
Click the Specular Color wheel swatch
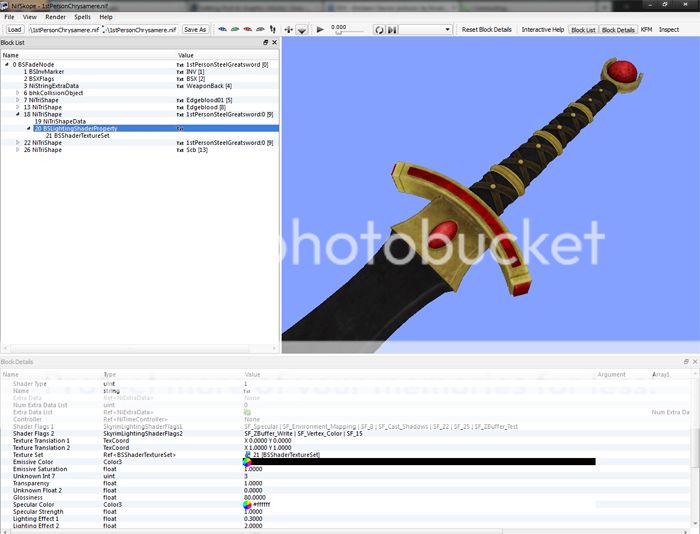[x=247, y=505]
